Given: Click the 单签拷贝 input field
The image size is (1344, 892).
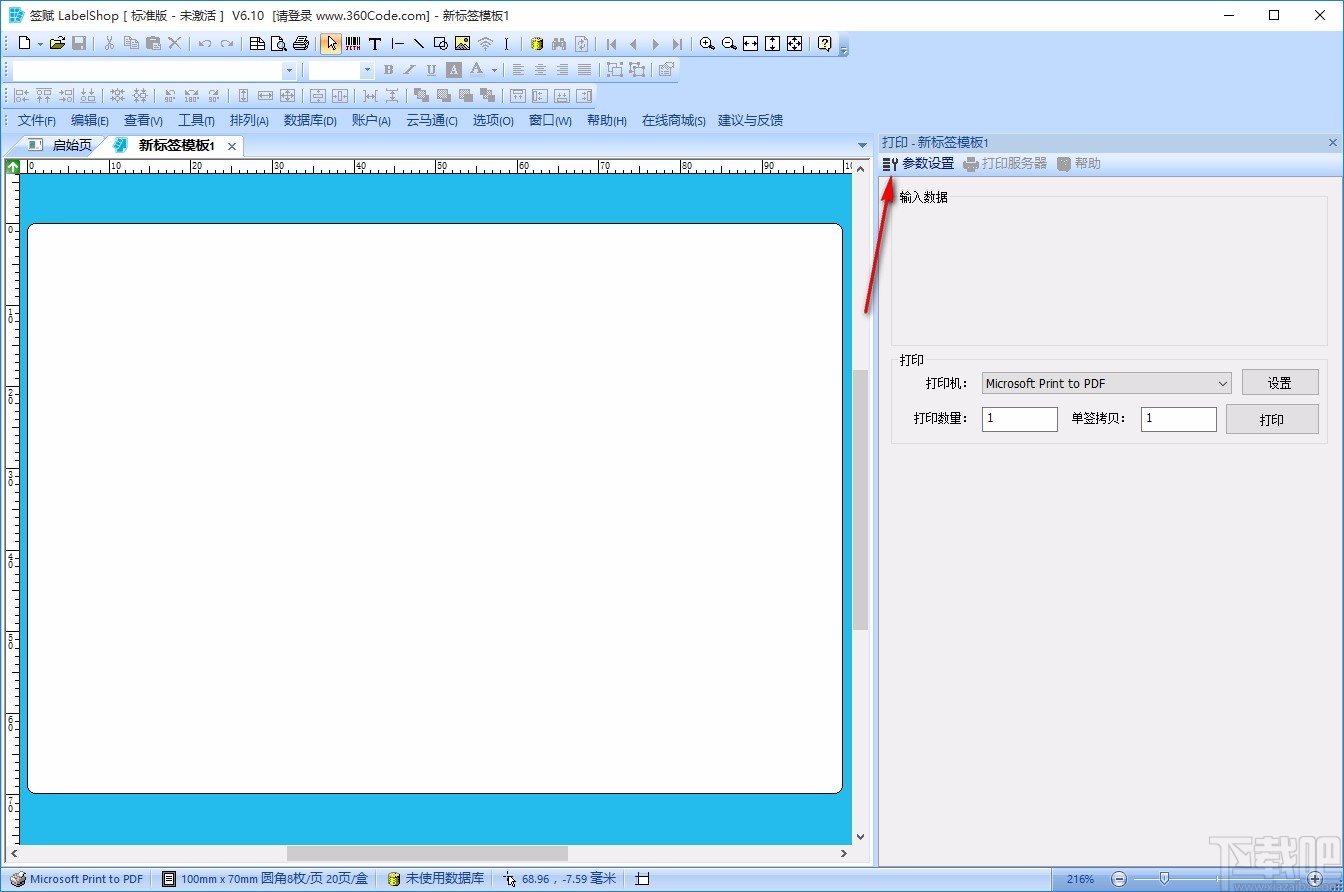Looking at the screenshot, I should click(x=1179, y=419).
